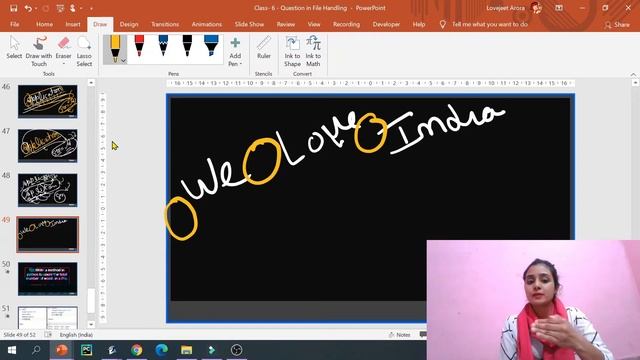Open the Design tab
Screen dimensions: 640x360
[x=129, y=24]
